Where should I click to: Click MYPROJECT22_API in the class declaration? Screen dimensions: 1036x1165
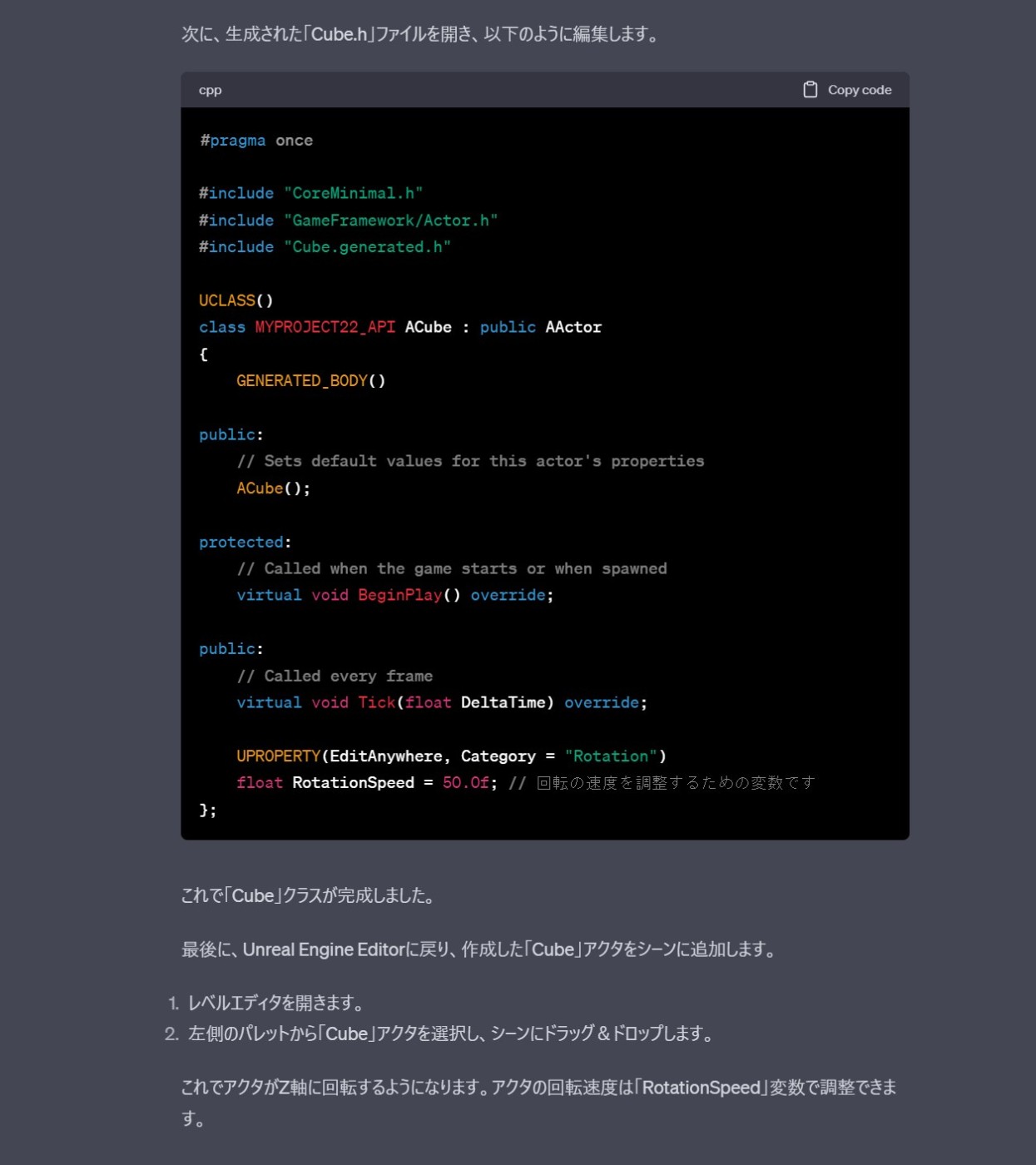click(x=325, y=327)
